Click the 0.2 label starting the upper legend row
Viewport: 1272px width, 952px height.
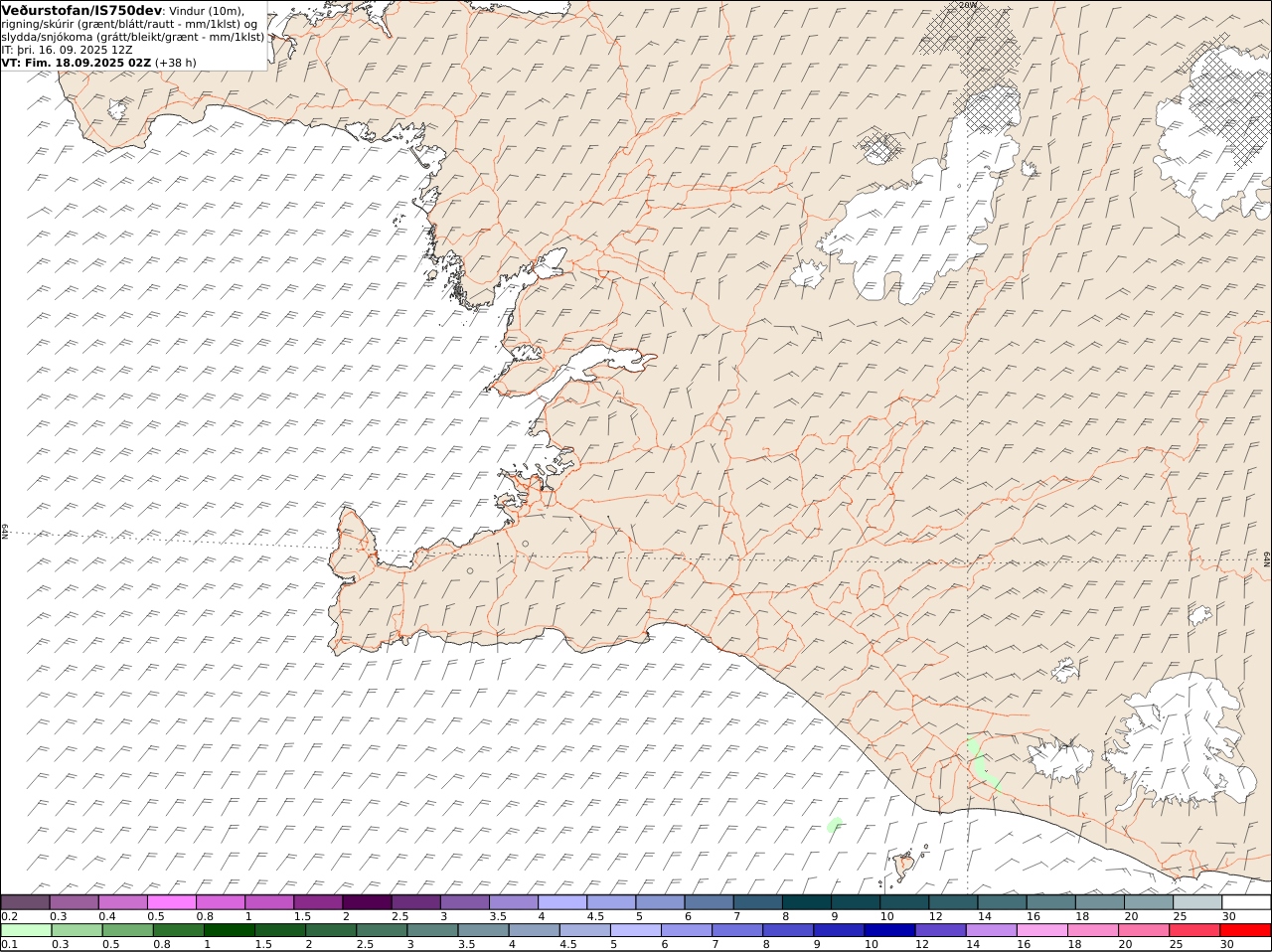9,915
